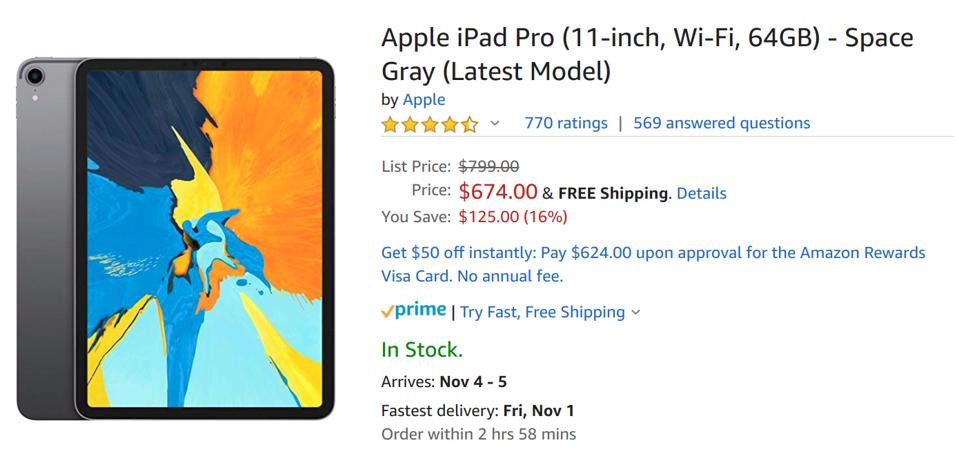Select Try Fast, Free Shipping
Image resolution: width=959 pixels, height=454 pixels.
coord(542,312)
